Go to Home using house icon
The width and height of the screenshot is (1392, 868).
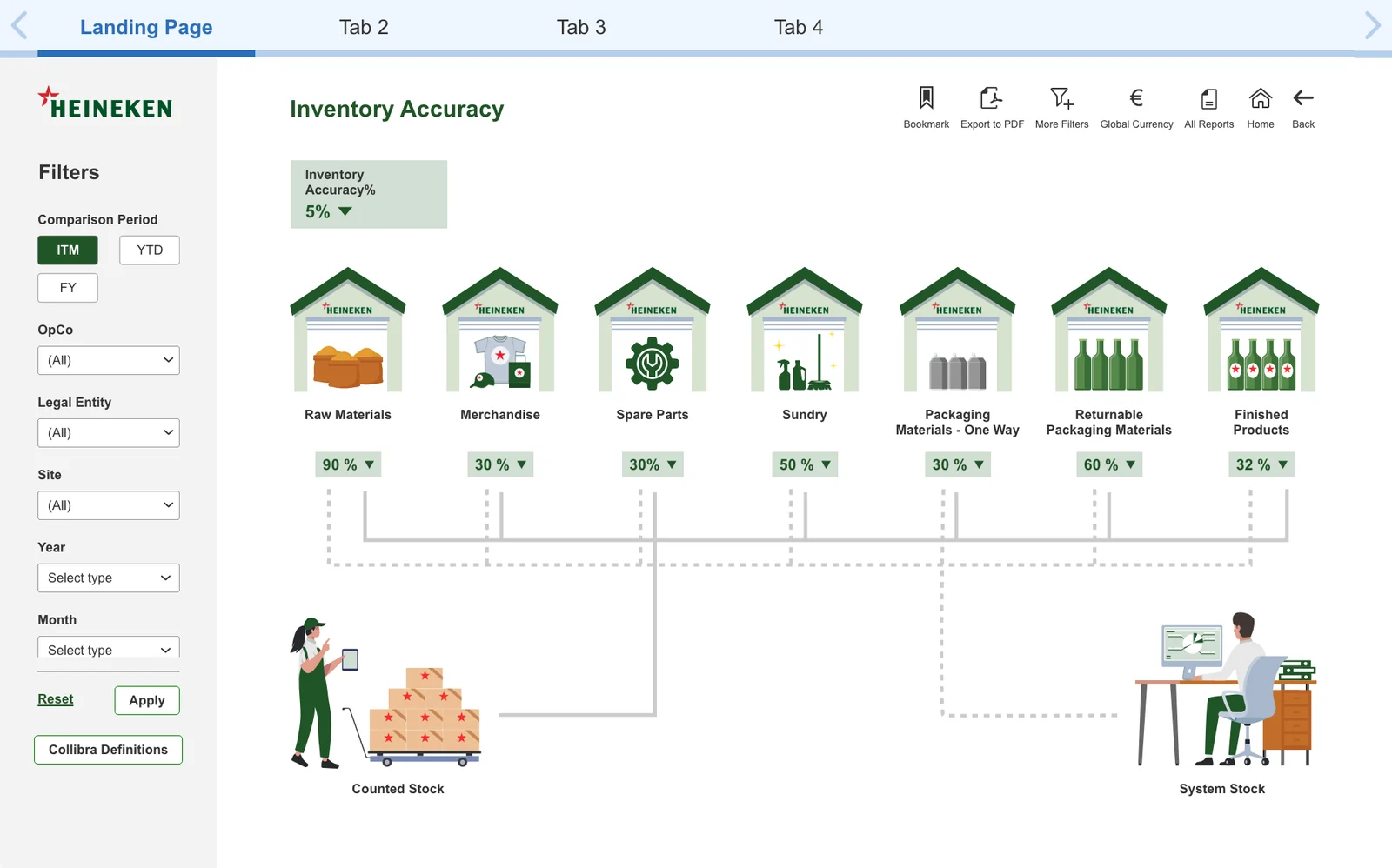click(x=1261, y=97)
